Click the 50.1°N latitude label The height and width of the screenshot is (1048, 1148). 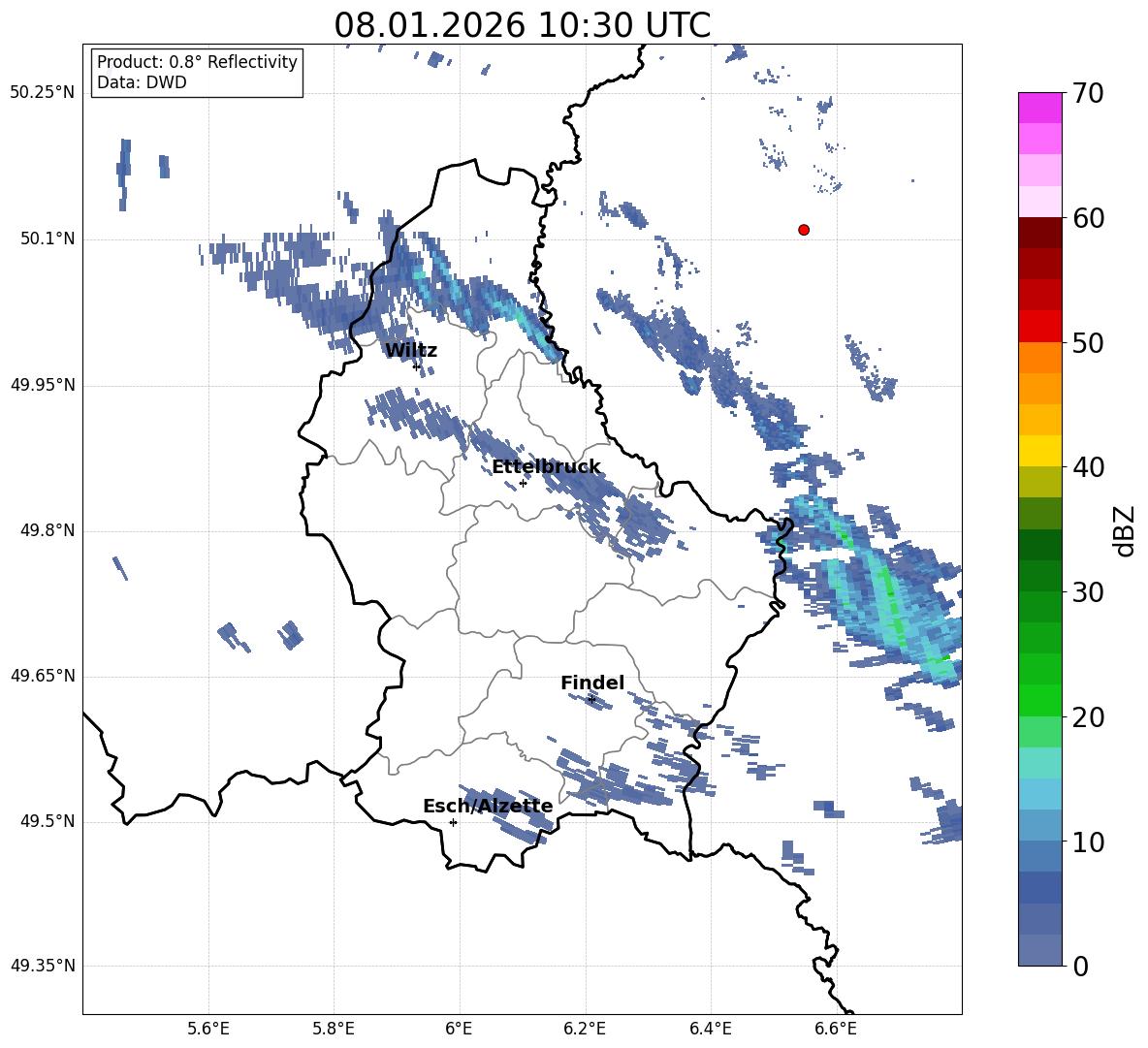point(48,239)
